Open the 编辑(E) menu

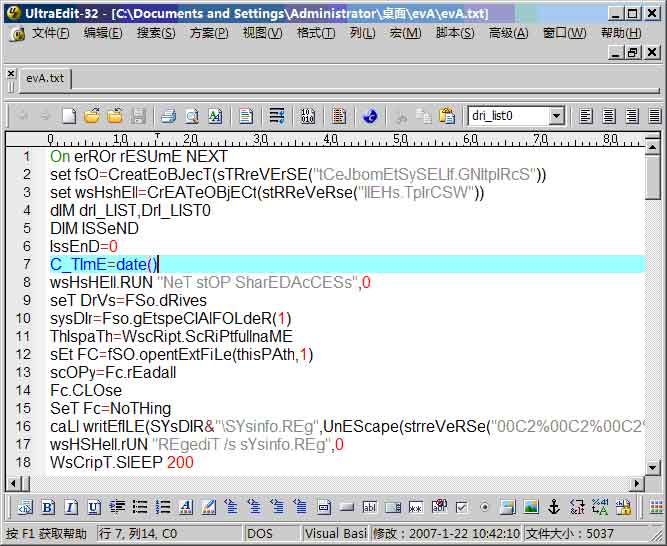[103, 33]
